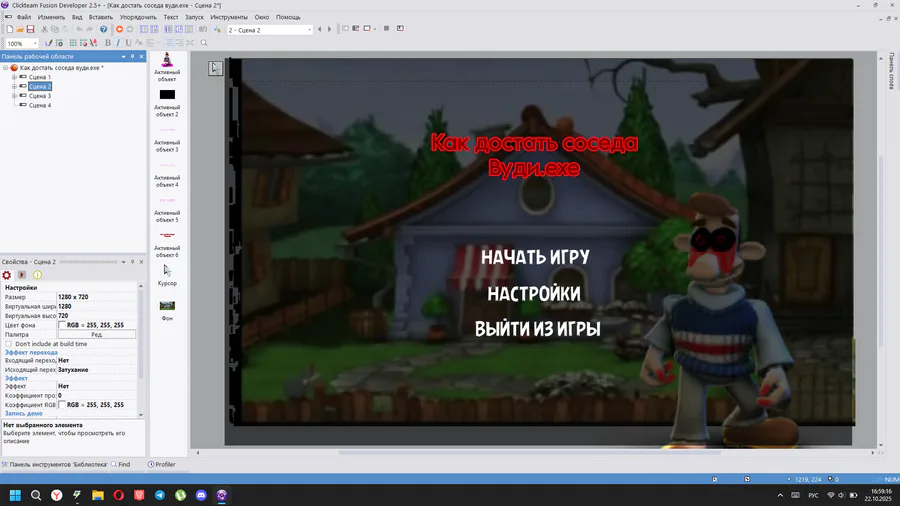The image size is (900, 506).
Task: Click the Цвет фона white color swatch
Action: pyautogui.click(x=61, y=325)
